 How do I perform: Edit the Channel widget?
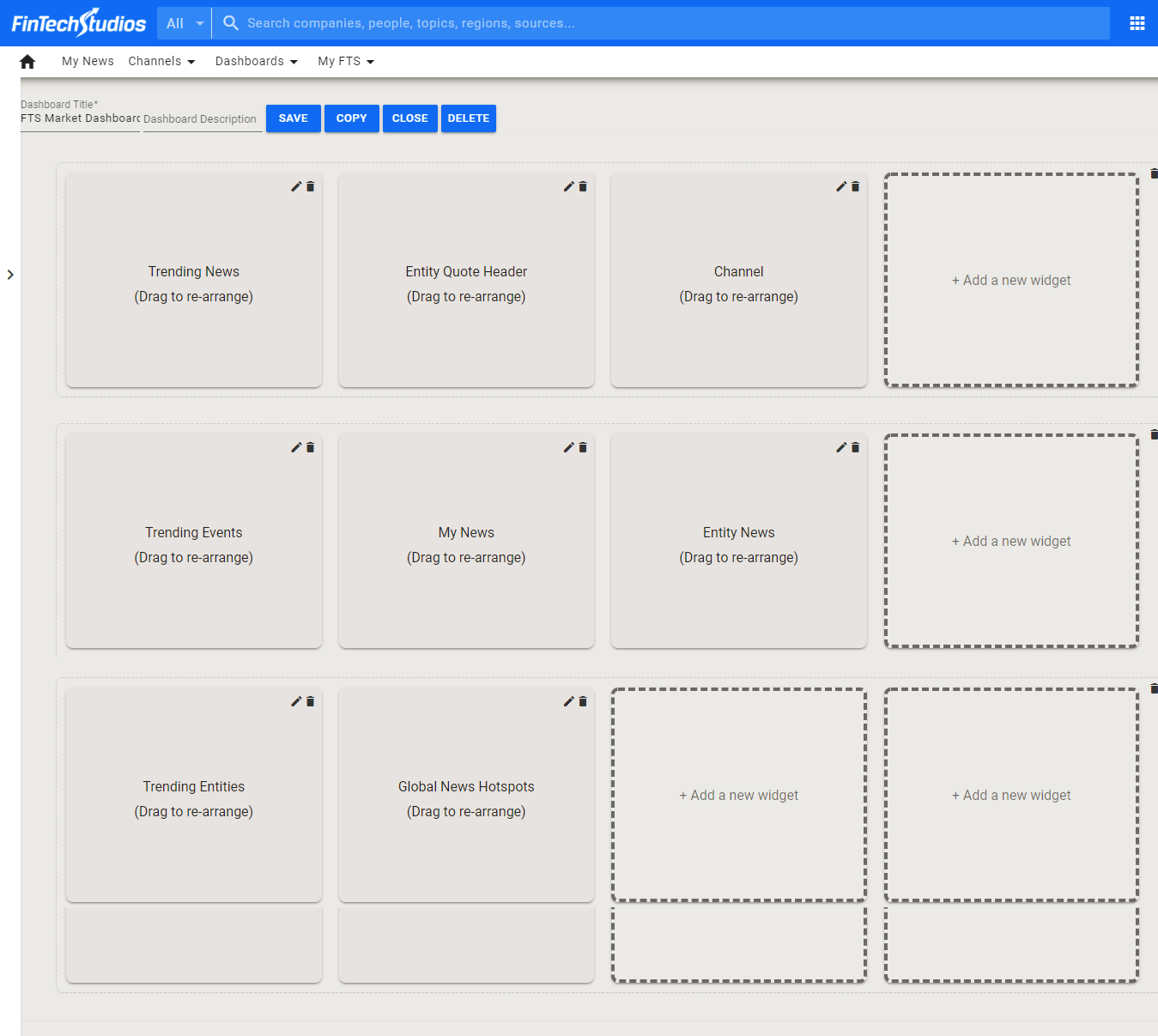pyautogui.click(x=841, y=186)
